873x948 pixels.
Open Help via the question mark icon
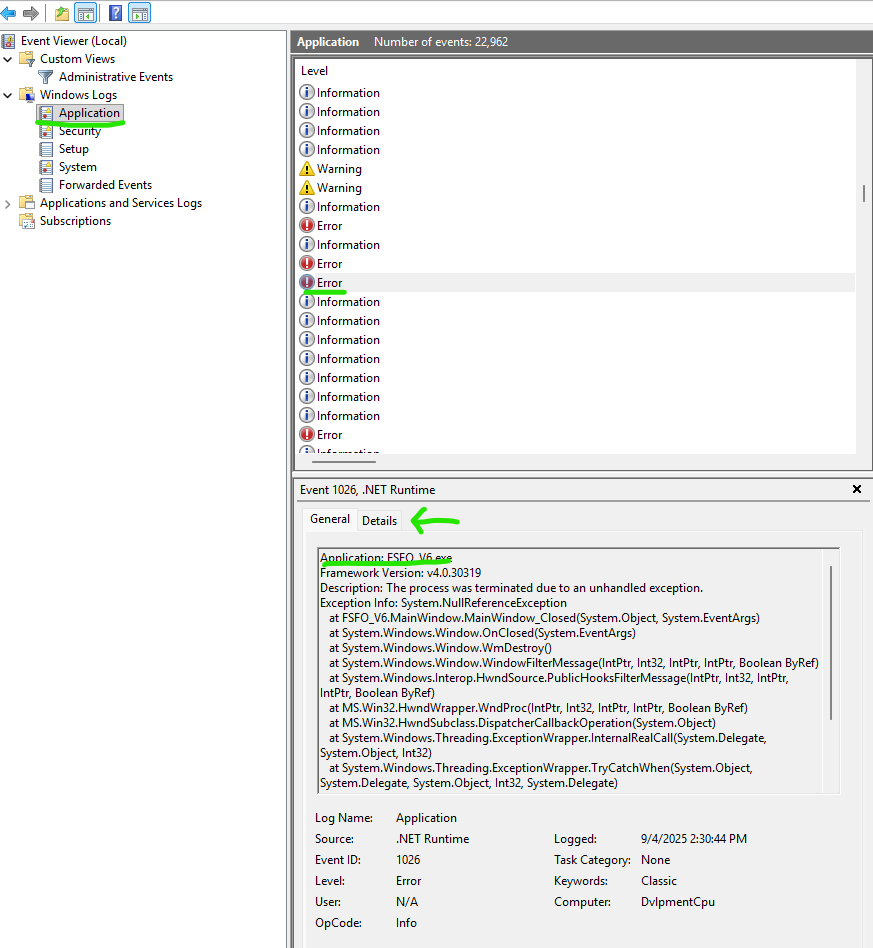[x=115, y=13]
